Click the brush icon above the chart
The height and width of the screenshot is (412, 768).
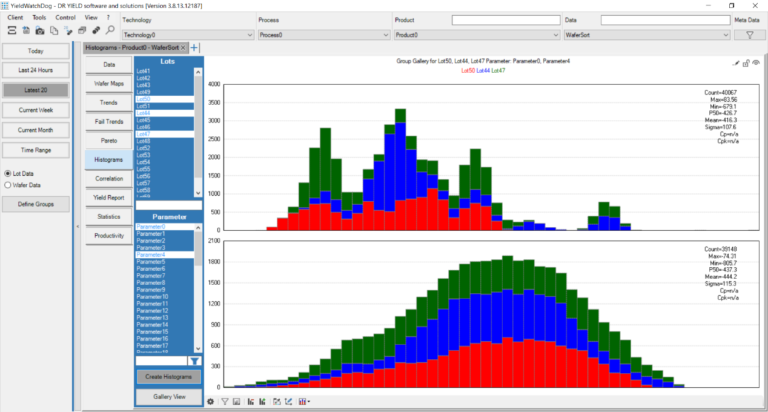(736, 63)
